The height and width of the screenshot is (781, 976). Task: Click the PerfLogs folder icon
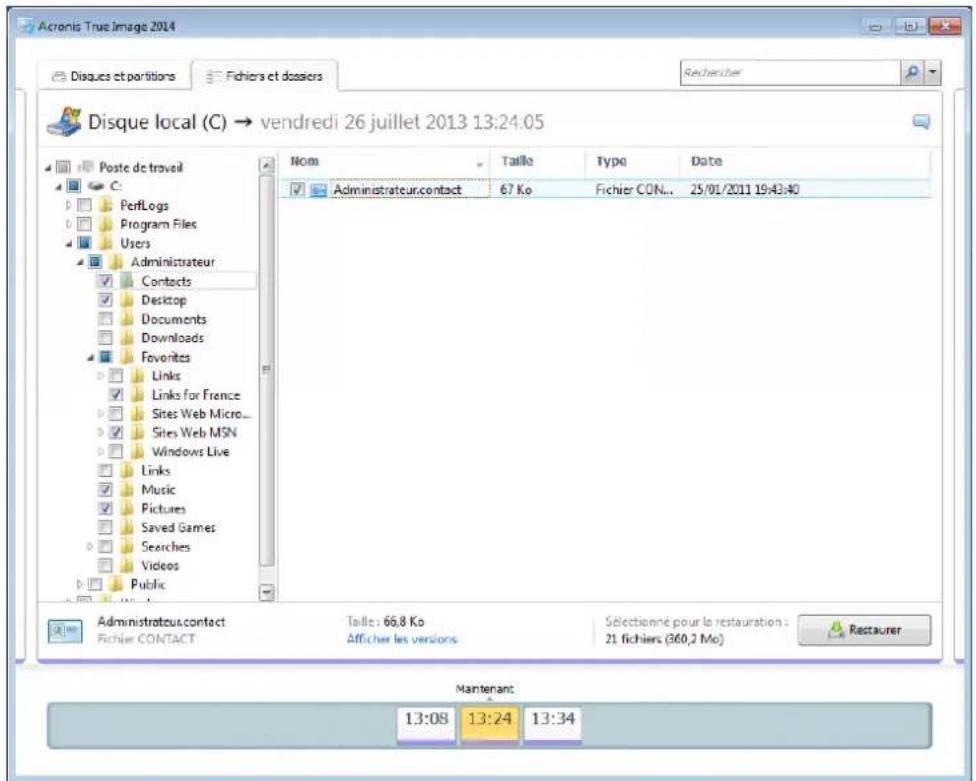pyautogui.click(x=106, y=205)
